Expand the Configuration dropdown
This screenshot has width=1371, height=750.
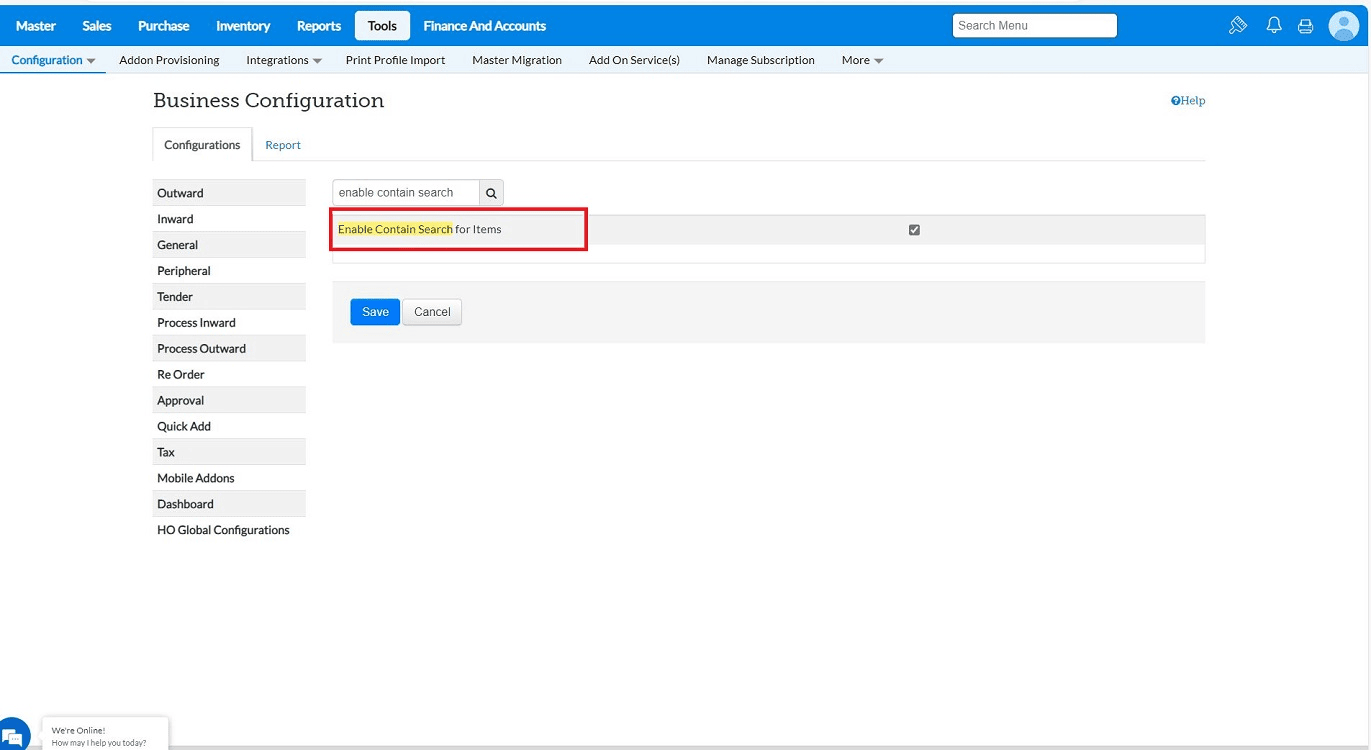pyautogui.click(x=53, y=60)
